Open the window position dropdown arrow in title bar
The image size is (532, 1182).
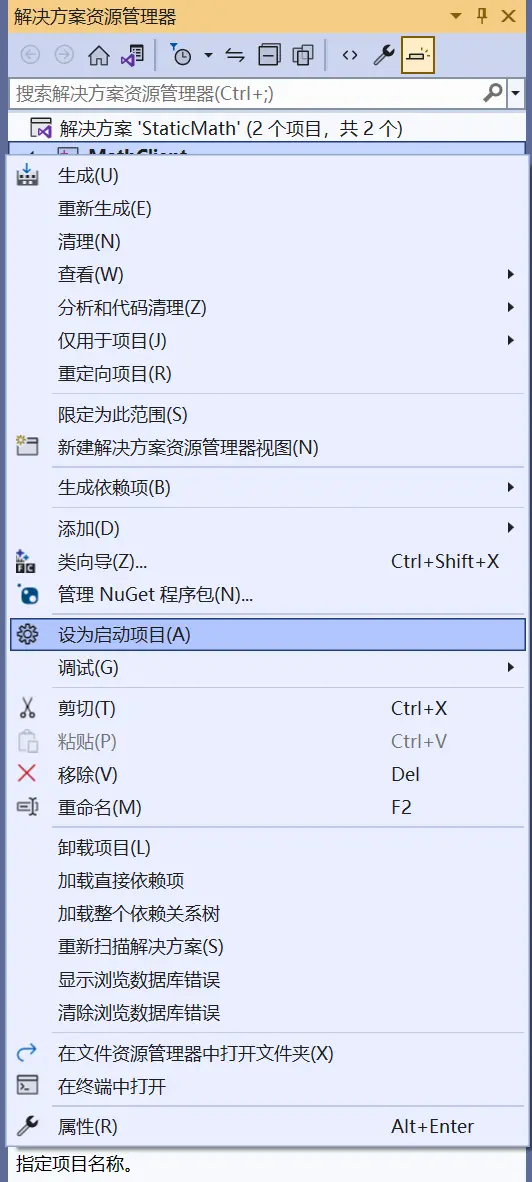[455, 17]
